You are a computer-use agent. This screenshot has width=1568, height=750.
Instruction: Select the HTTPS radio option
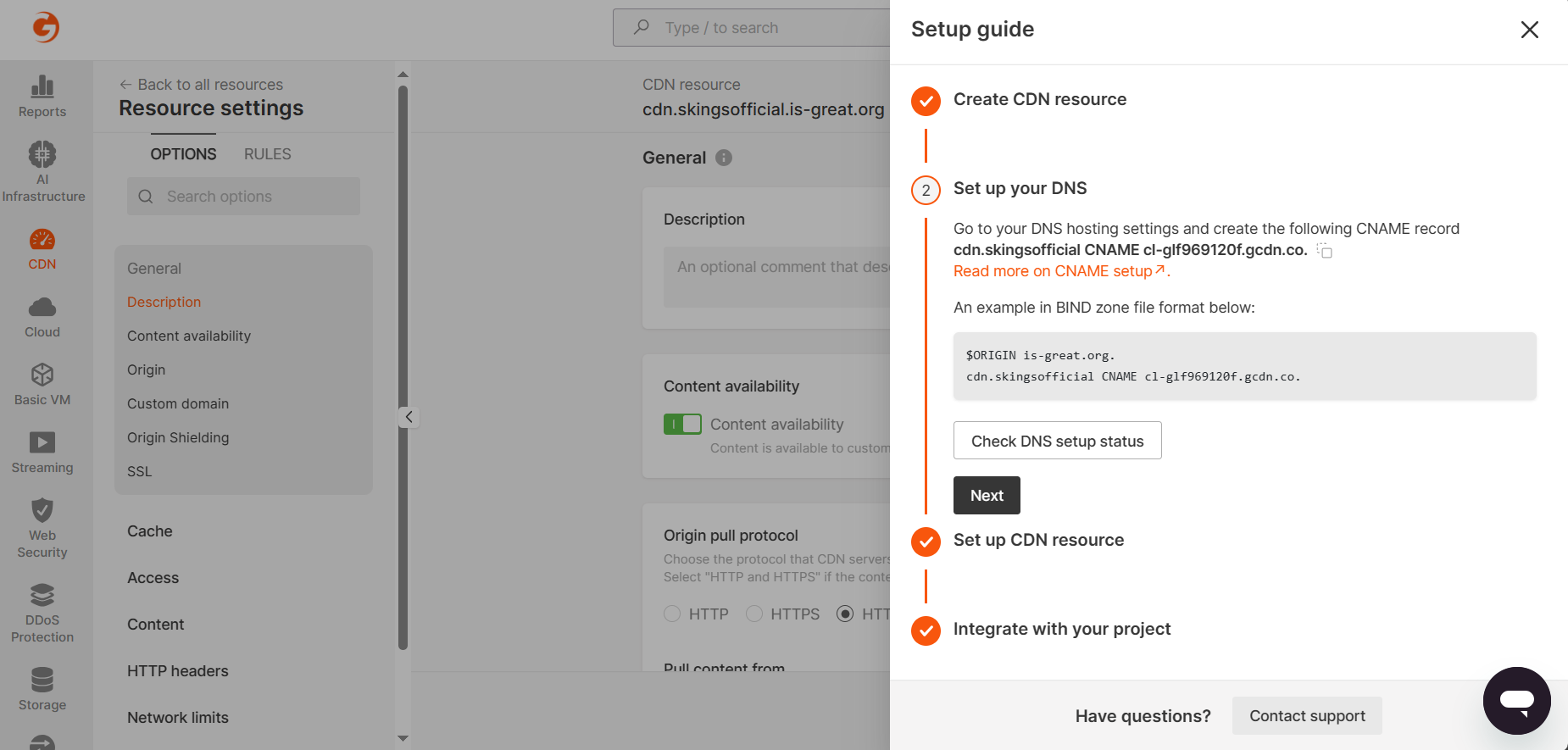[x=754, y=614]
